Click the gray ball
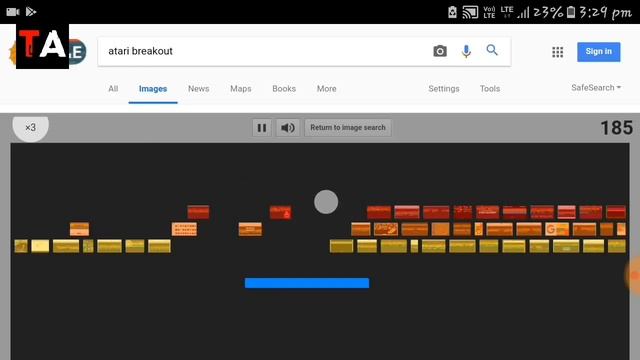This screenshot has width=640, height=360. click(x=326, y=202)
